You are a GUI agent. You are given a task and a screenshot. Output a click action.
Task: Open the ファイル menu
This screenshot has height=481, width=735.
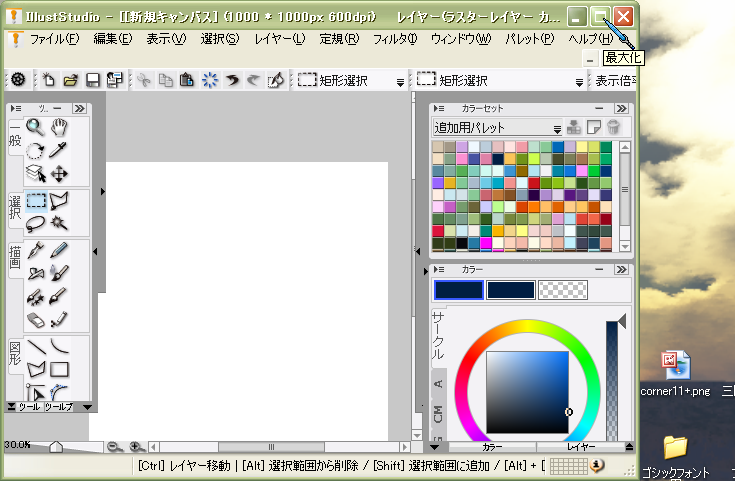tap(54, 39)
